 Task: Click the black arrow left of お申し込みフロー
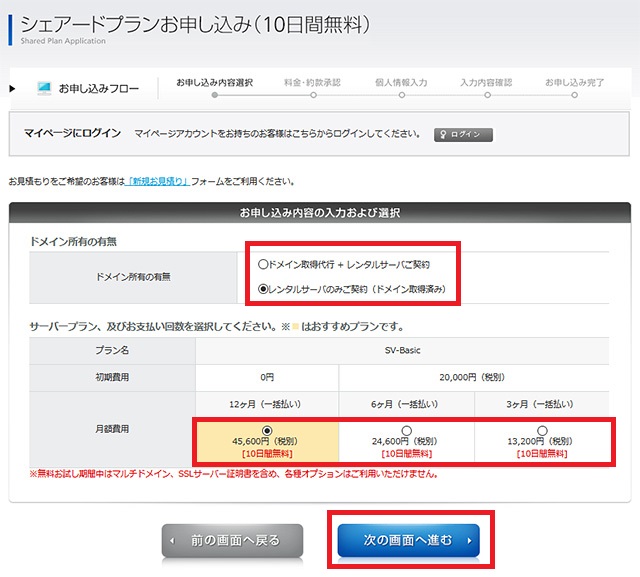click(12, 88)
